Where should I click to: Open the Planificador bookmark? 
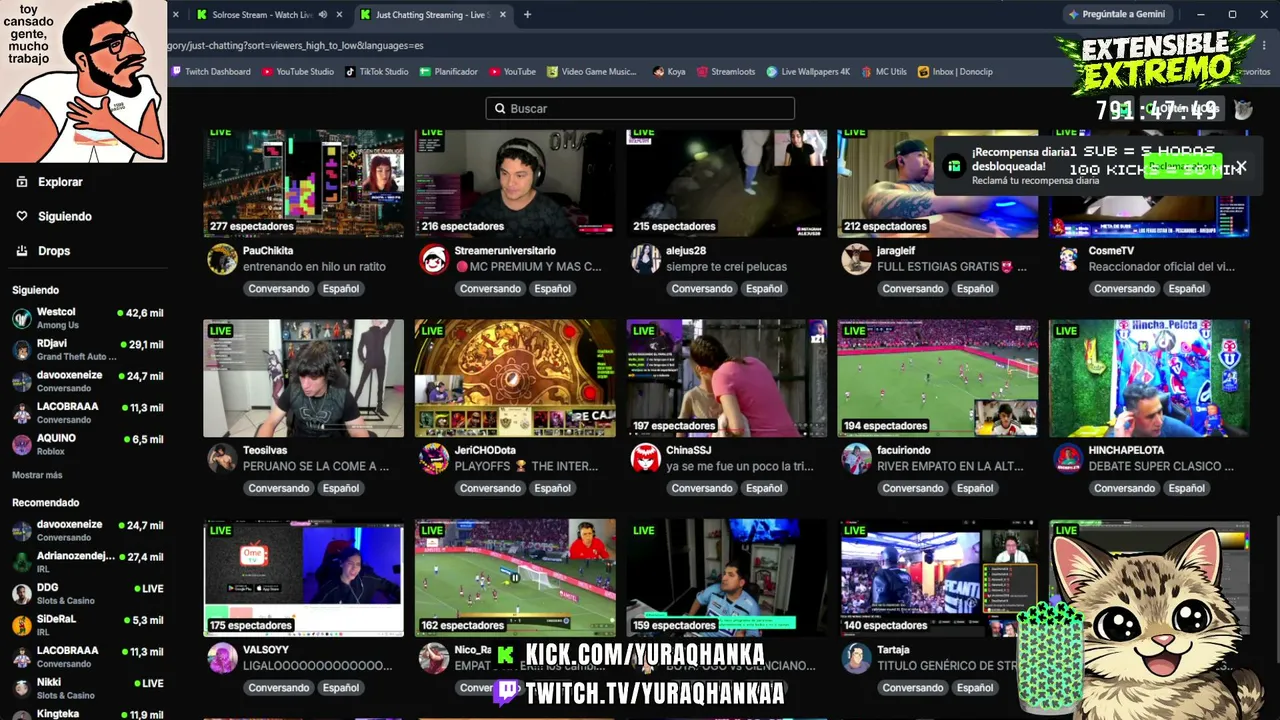(449, 72)
